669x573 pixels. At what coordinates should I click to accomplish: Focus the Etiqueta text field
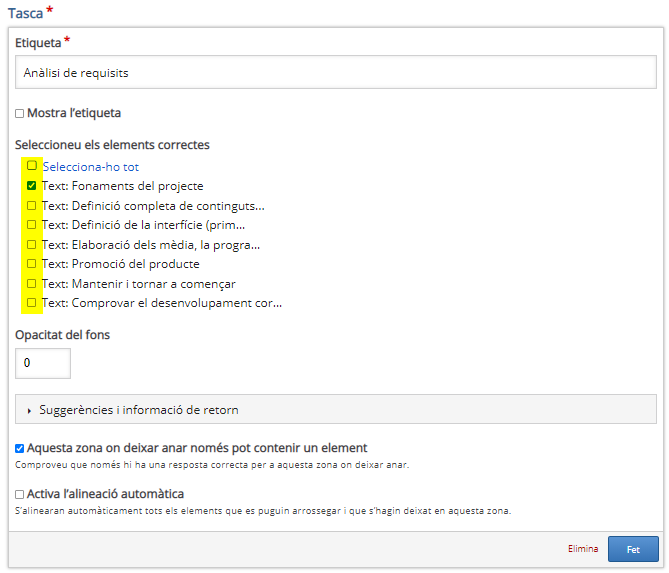(336, 72)
